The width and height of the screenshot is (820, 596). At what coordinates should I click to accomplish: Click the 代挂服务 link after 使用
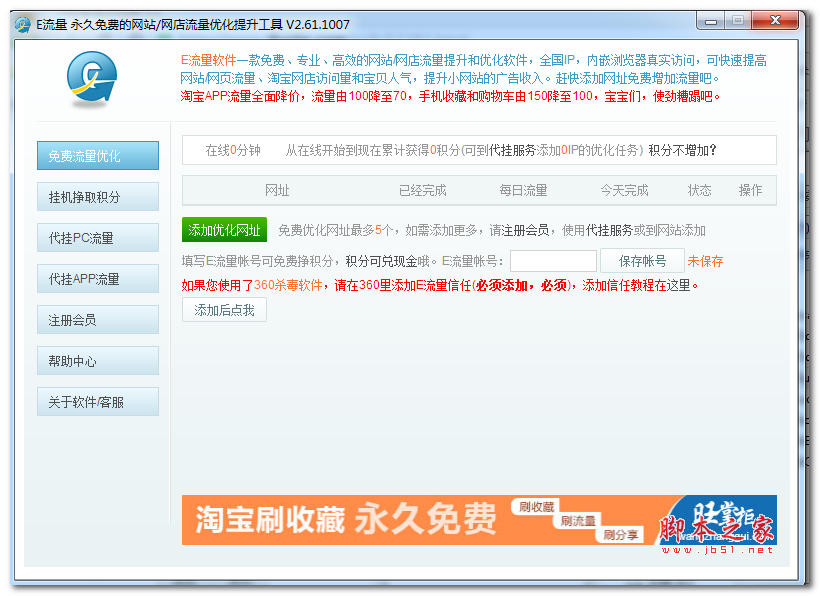tap(609, 231)
